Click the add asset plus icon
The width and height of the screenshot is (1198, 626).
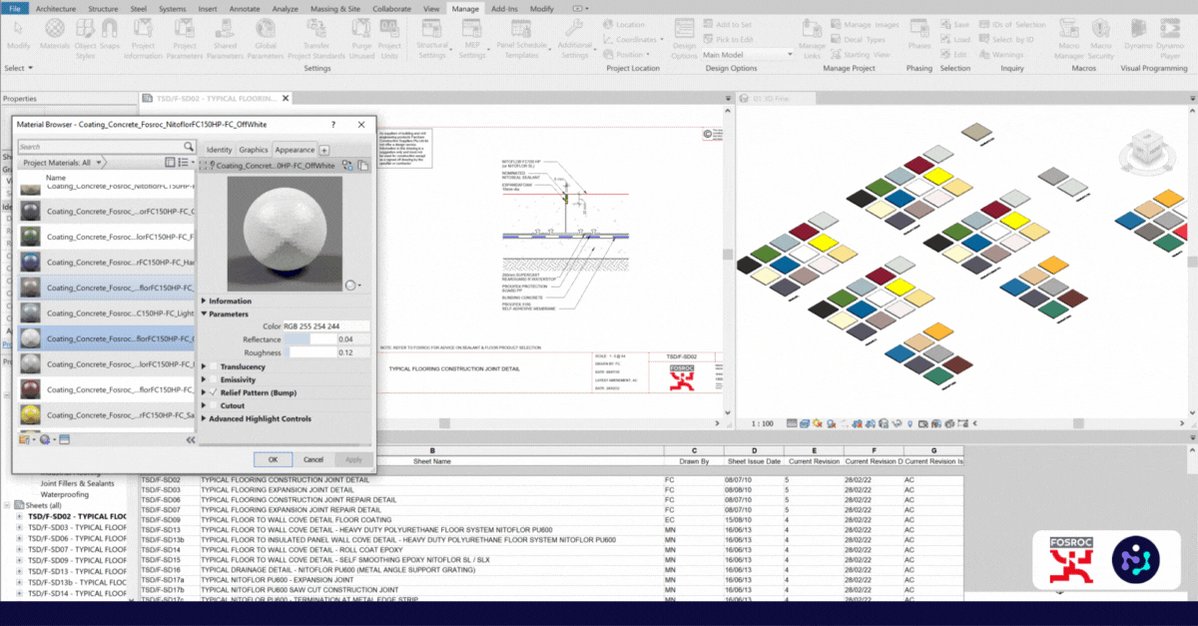324,150
